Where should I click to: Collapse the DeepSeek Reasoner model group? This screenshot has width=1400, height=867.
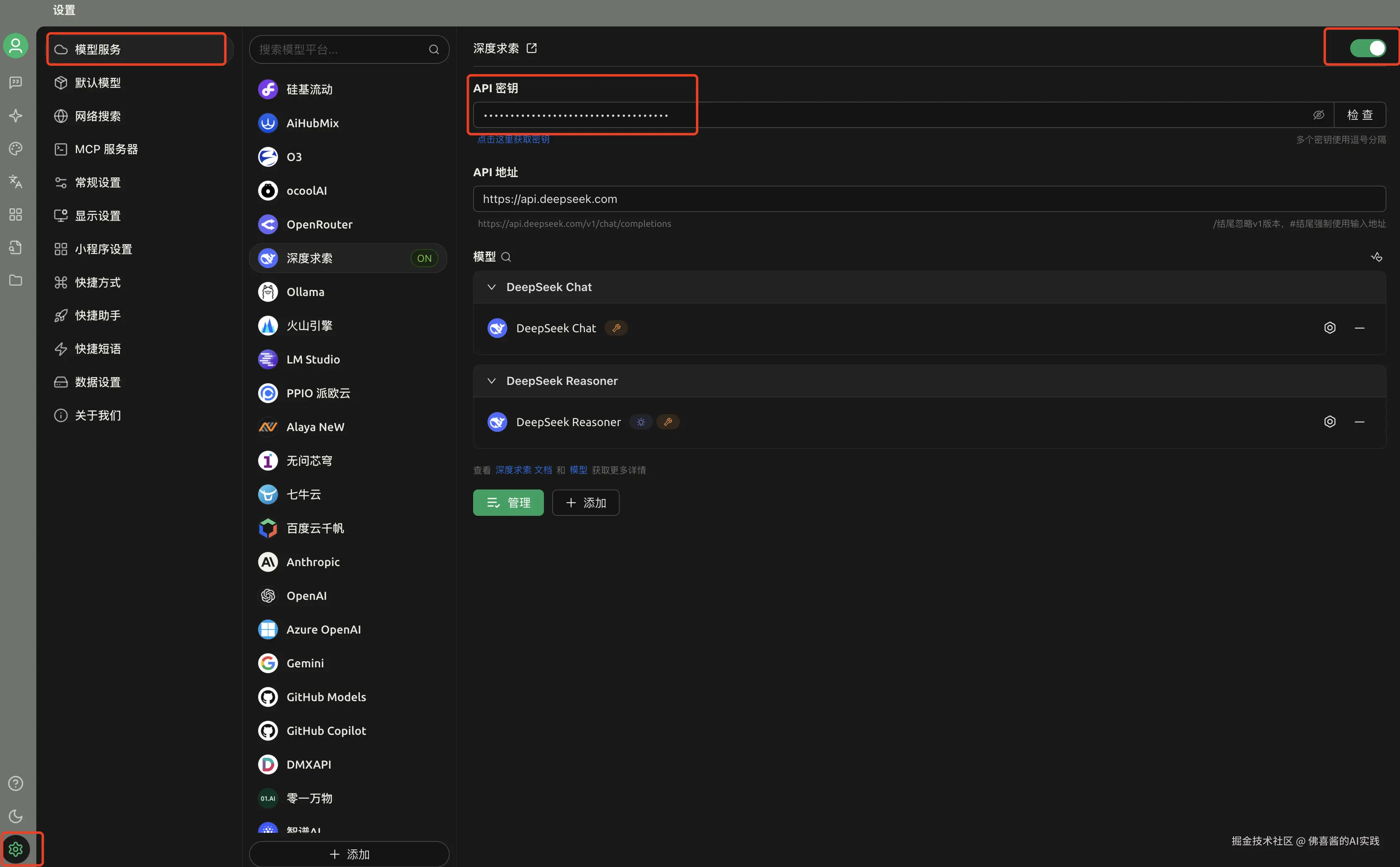(492, 381)
